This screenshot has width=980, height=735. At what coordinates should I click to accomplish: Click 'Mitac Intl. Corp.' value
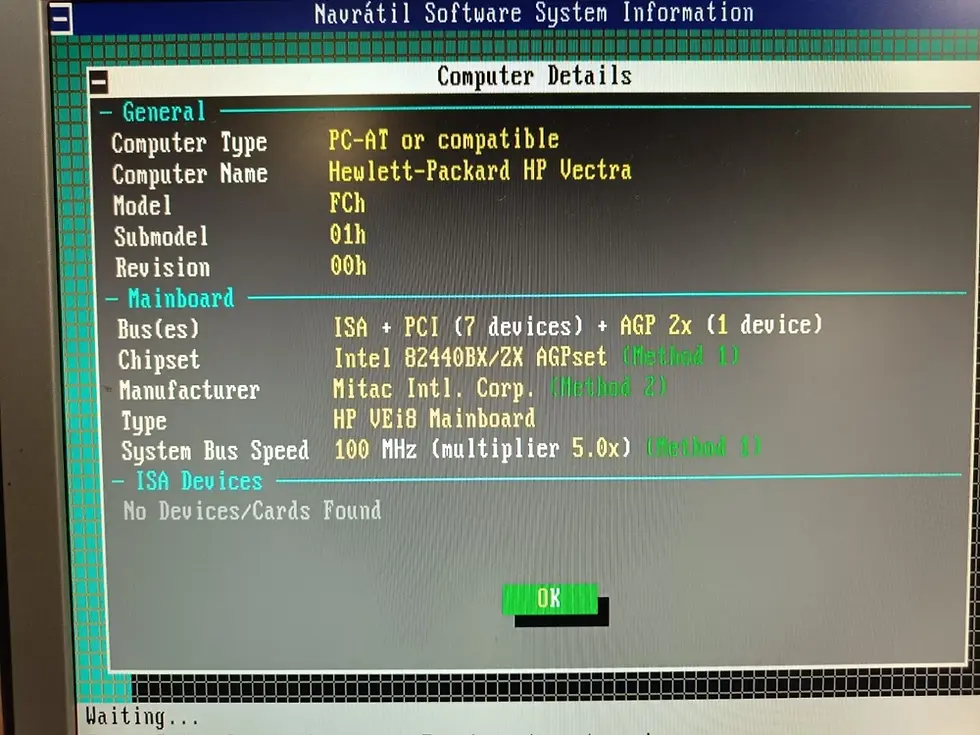click(x=434, y=388)
